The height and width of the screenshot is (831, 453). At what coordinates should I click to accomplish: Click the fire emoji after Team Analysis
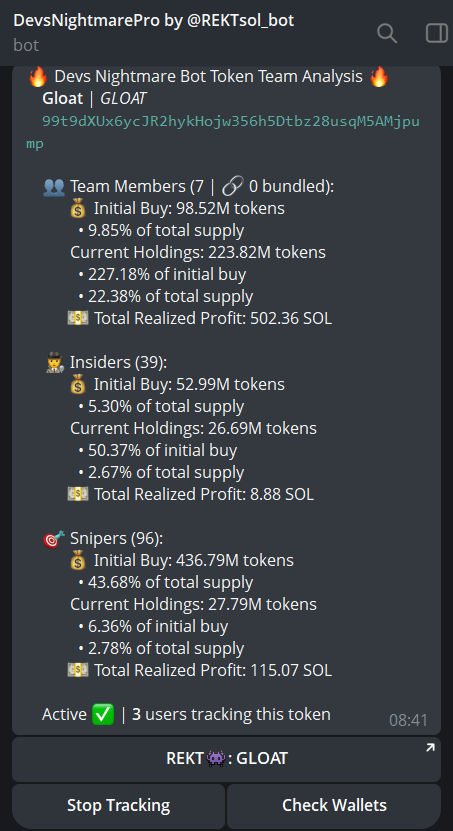379,77
